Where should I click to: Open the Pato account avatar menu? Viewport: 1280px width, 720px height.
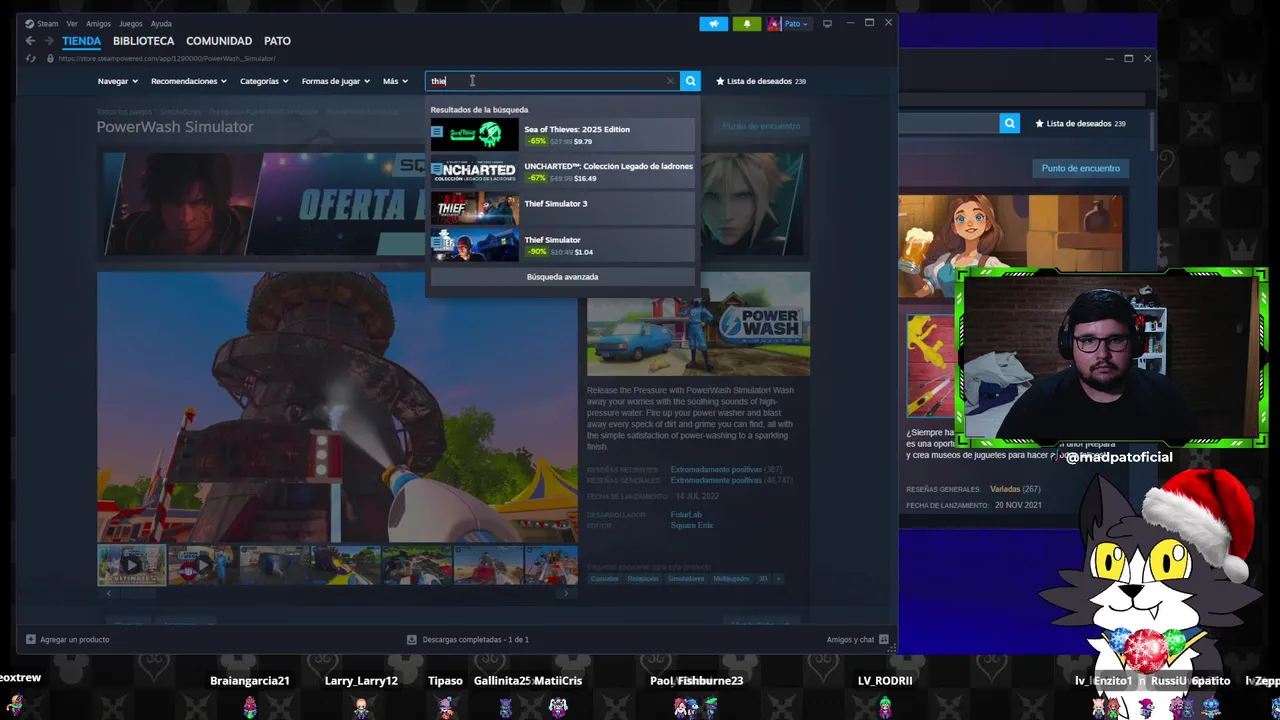pyautogui.click(x=789, y=24)
